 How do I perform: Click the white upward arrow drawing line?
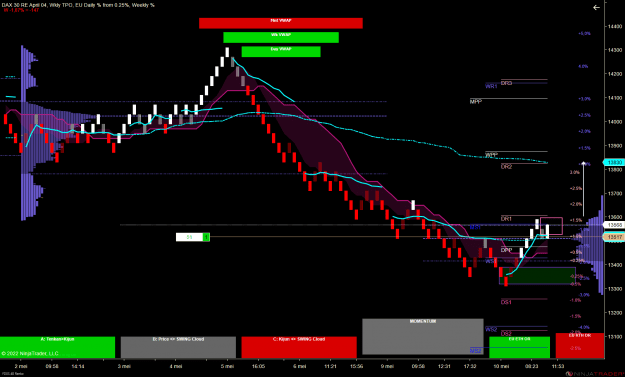pyautogui.click(x=584, y=189)
